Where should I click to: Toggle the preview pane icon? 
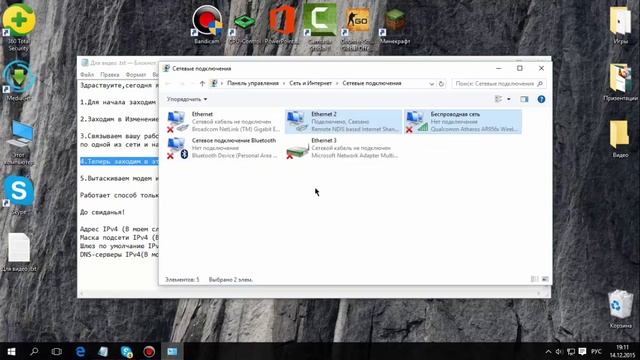pyautogui.click(x=524, y=99)
